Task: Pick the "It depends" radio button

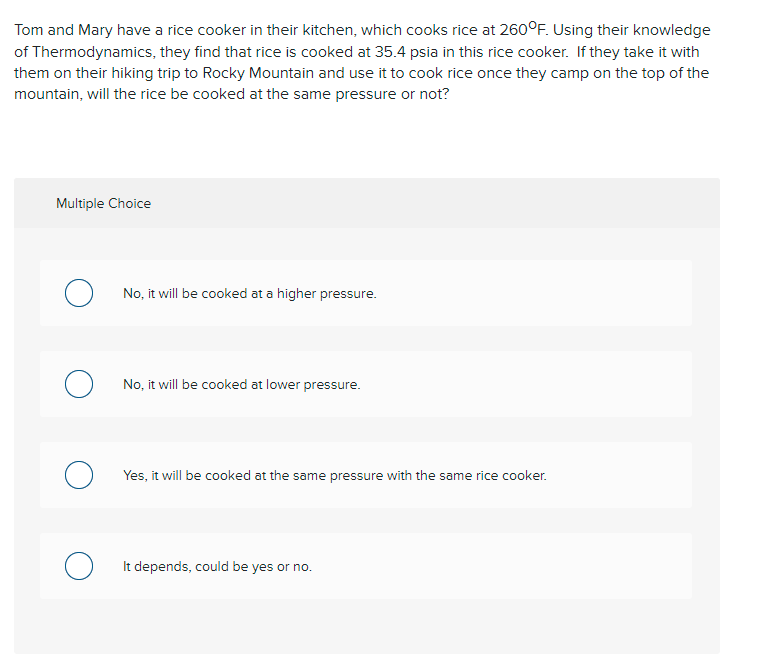Action: [x=79, y=566]
